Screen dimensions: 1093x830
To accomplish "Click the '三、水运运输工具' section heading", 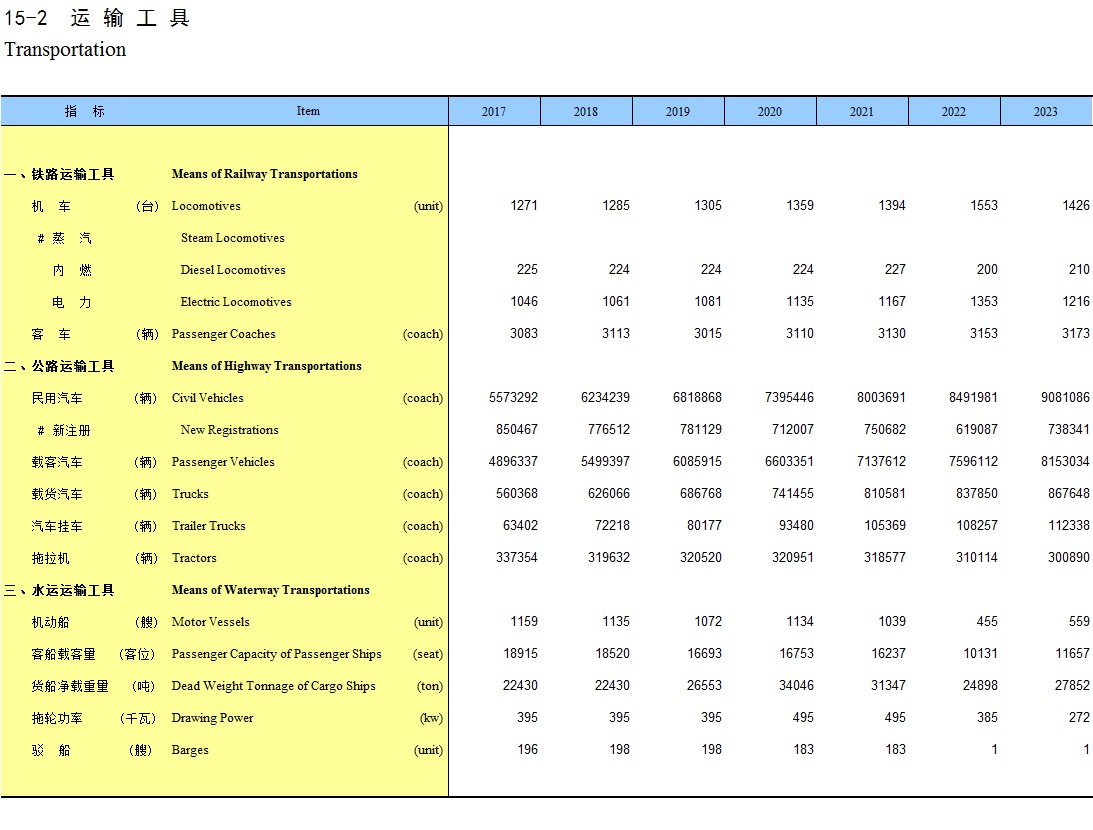I will point(59,591).
